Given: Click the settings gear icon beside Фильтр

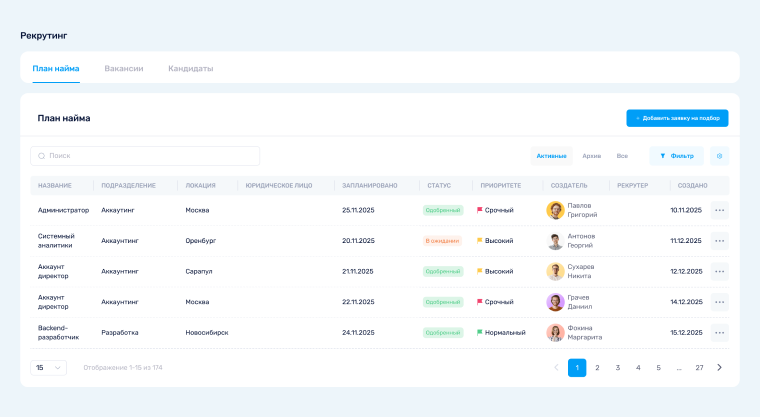Looking at the screenshot, I should click(719, 156).
